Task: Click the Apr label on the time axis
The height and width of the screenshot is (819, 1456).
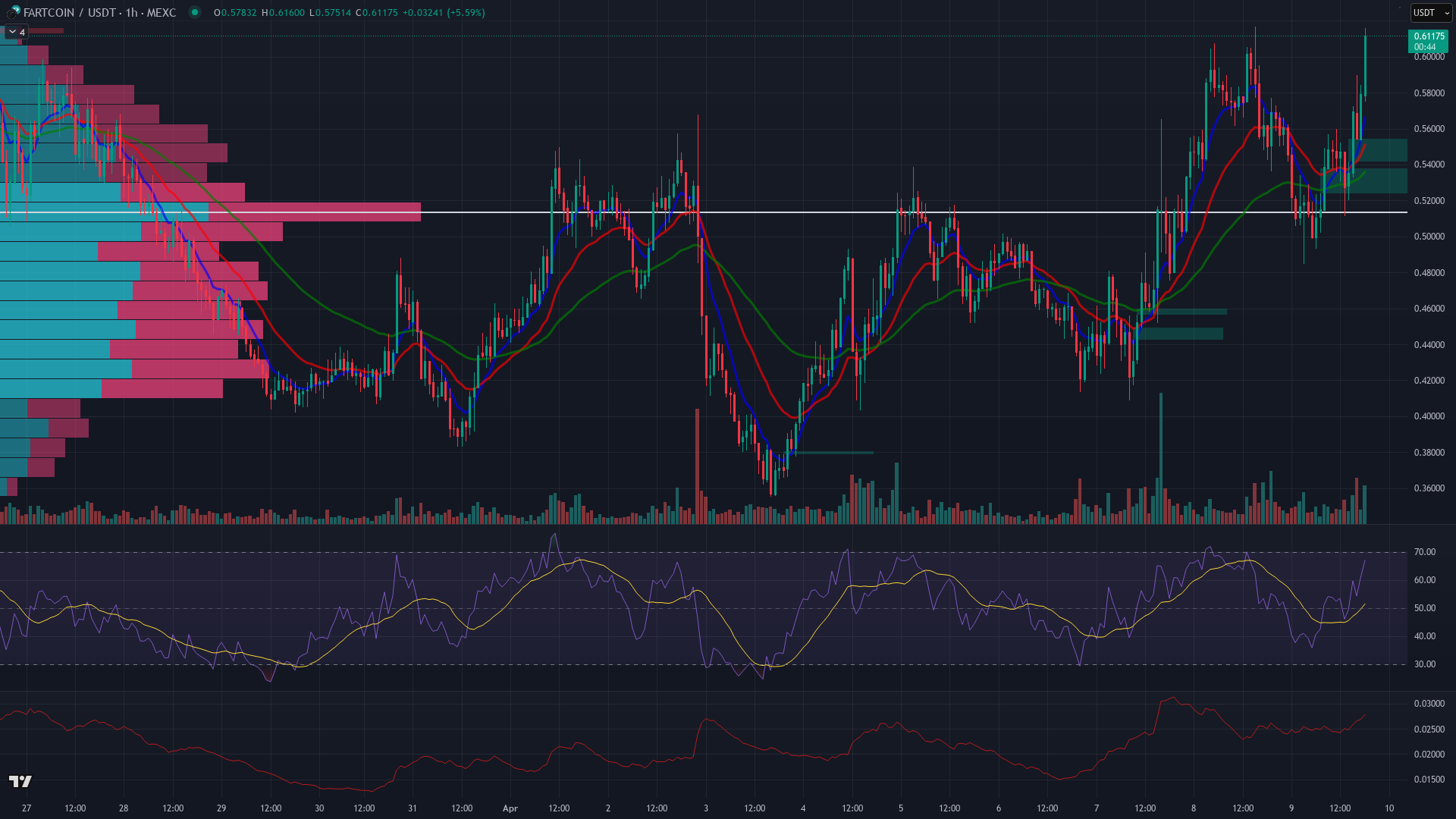Action: coord(510,808)
